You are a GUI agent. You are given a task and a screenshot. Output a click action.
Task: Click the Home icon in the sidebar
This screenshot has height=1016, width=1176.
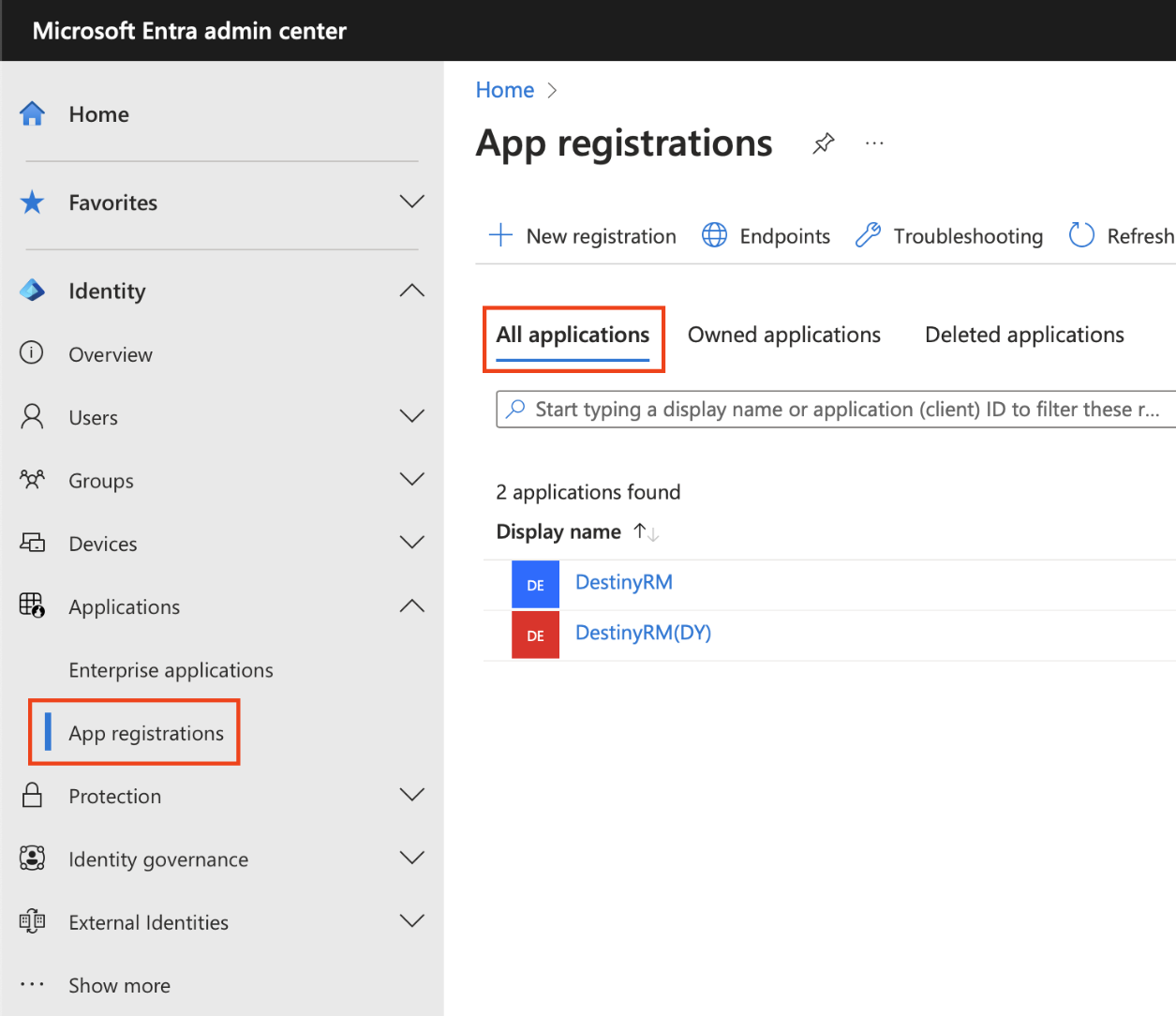(31, 112)
